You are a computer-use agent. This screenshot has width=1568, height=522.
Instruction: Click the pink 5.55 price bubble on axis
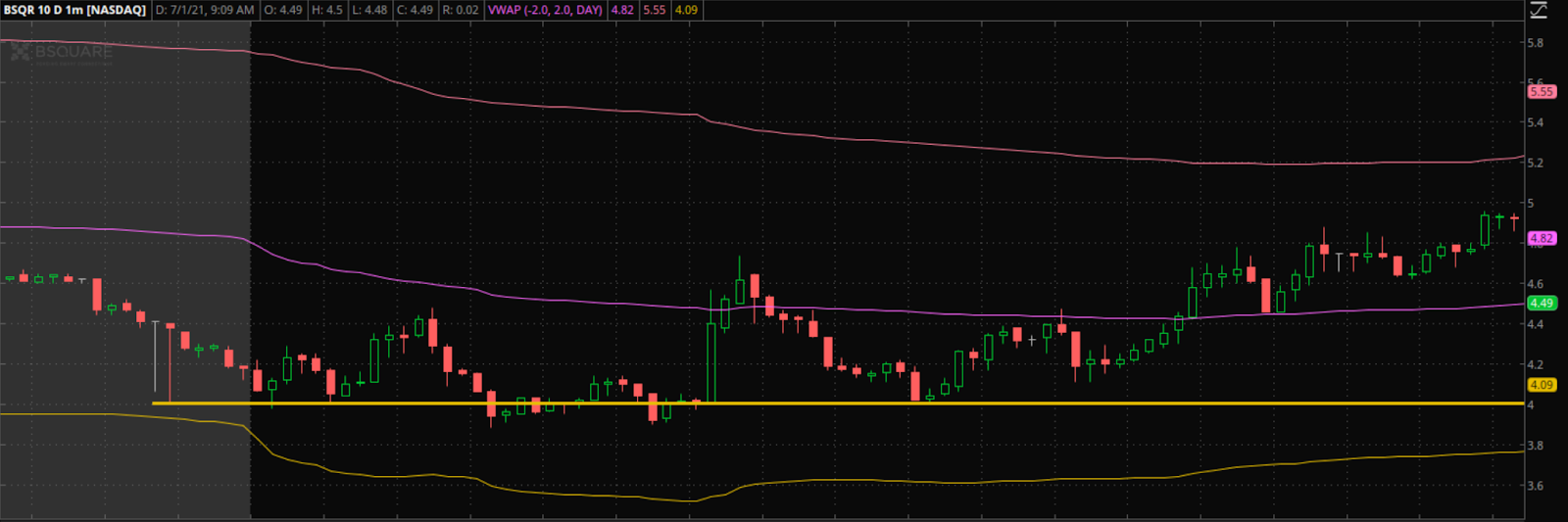(x=1542, y=91)
